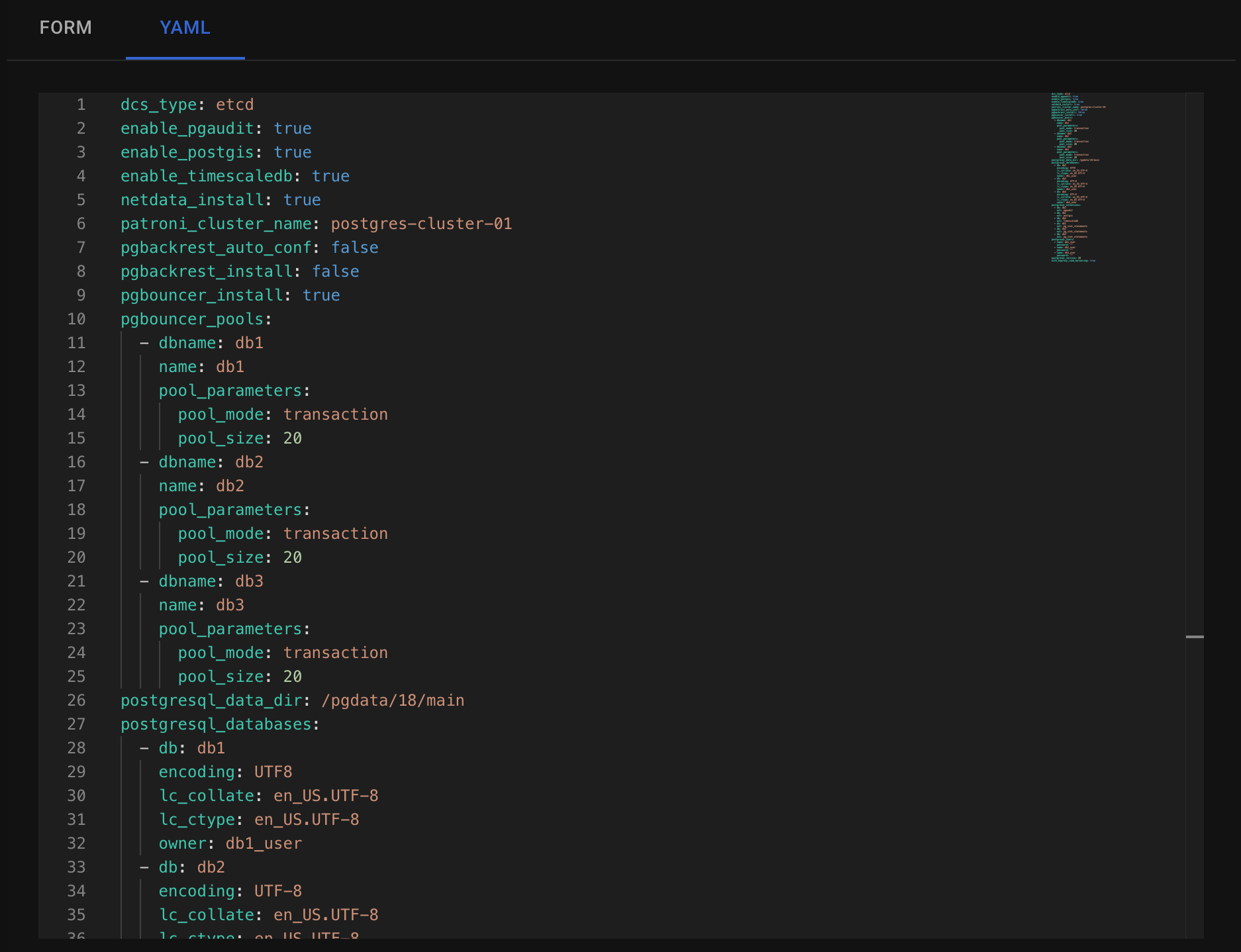This screenshot has width=1241, height=952.
Task: Click line number 10 in gutter
Action: pos(77,319)
